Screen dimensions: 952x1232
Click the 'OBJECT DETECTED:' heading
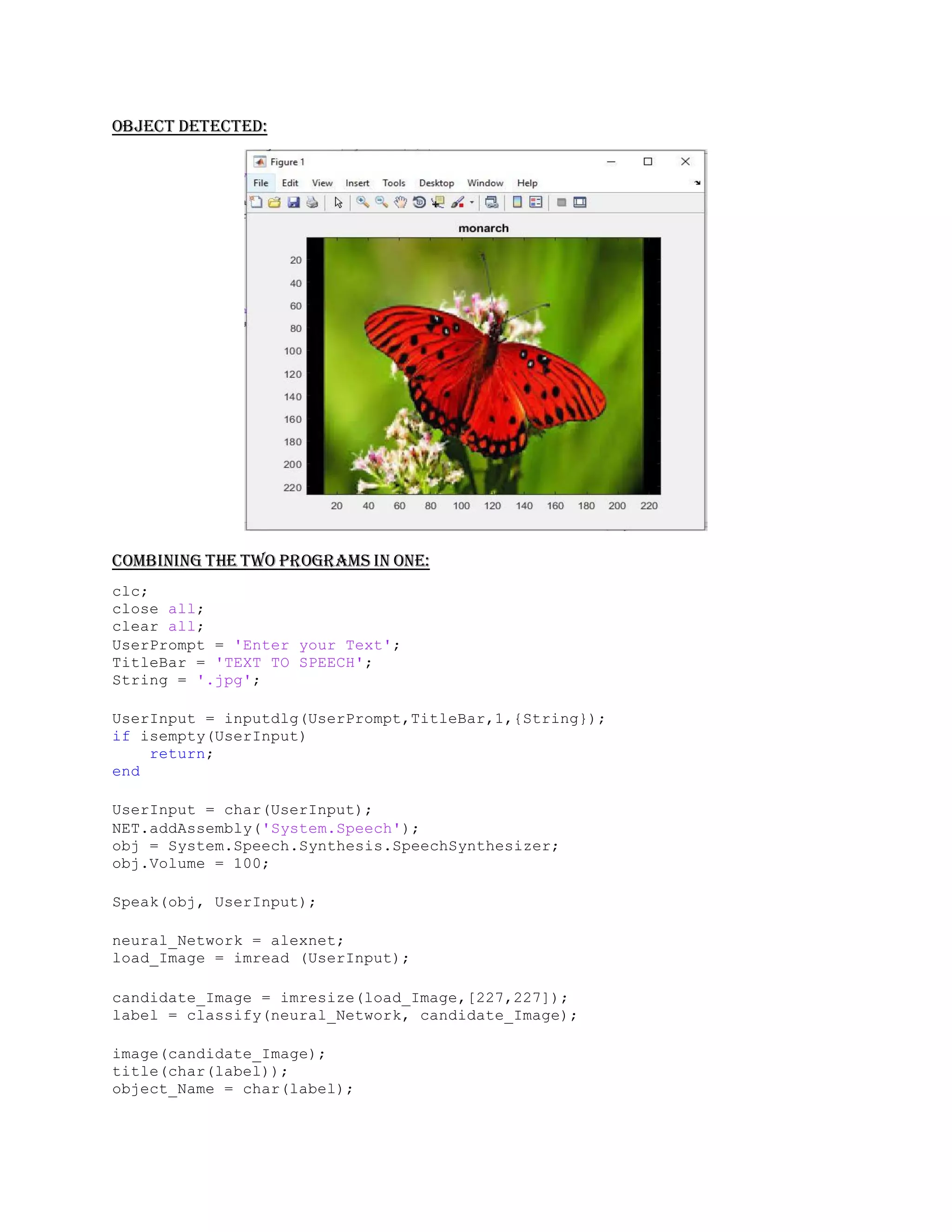click(190, 126)
